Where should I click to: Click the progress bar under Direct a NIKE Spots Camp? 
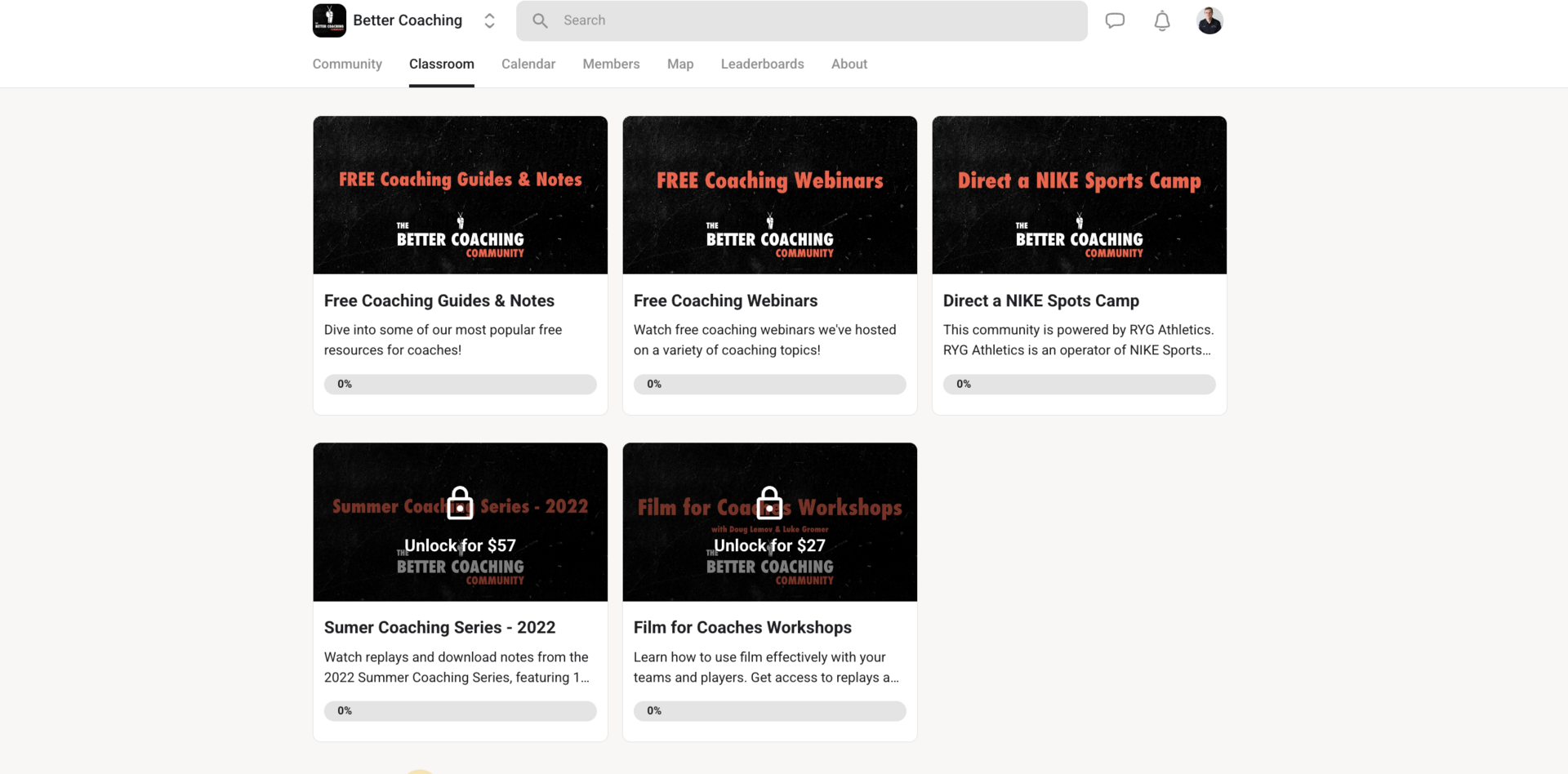[1080, 384]
